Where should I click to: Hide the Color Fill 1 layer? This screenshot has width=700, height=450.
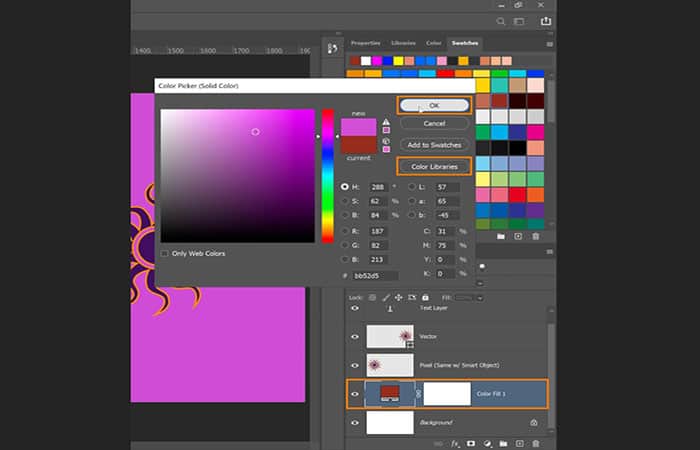coord(354,394)
